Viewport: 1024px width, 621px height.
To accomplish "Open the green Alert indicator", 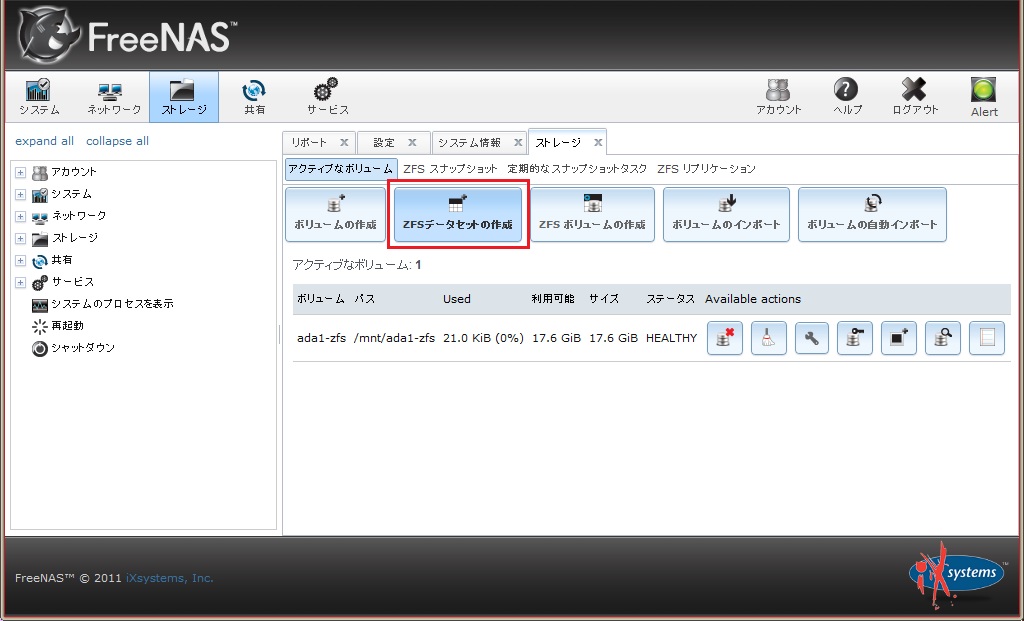I will click(984, 97).
